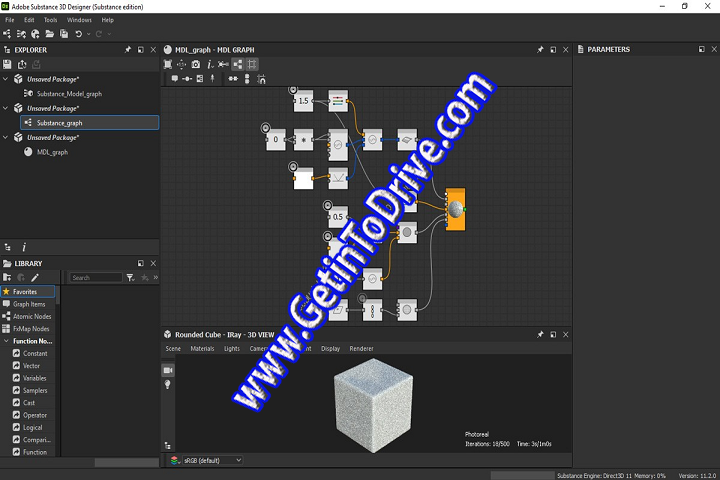Screen dimensions: 720x480
Task: Open the 3D View Materials menu
Action: click(202, 349)
